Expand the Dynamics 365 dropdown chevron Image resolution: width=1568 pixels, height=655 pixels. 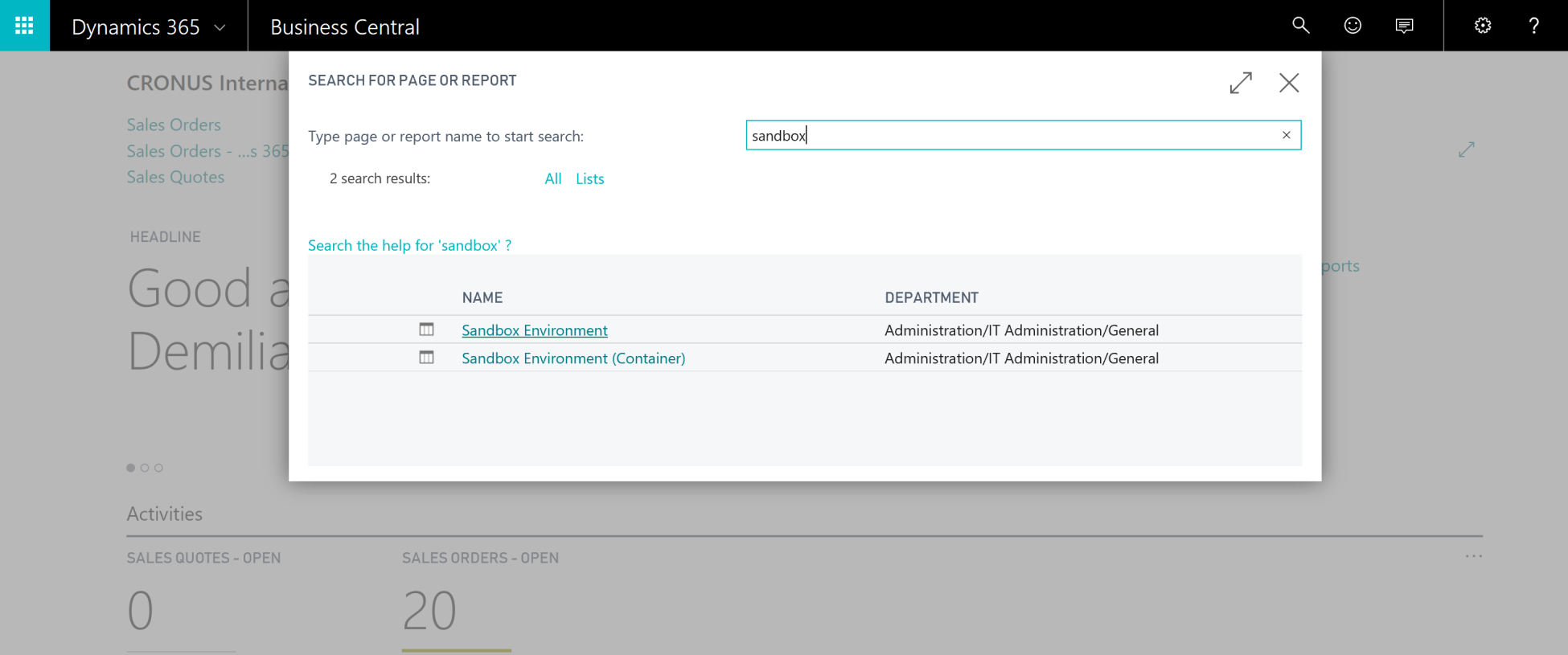pyautogui.click(x=220, y=27)
